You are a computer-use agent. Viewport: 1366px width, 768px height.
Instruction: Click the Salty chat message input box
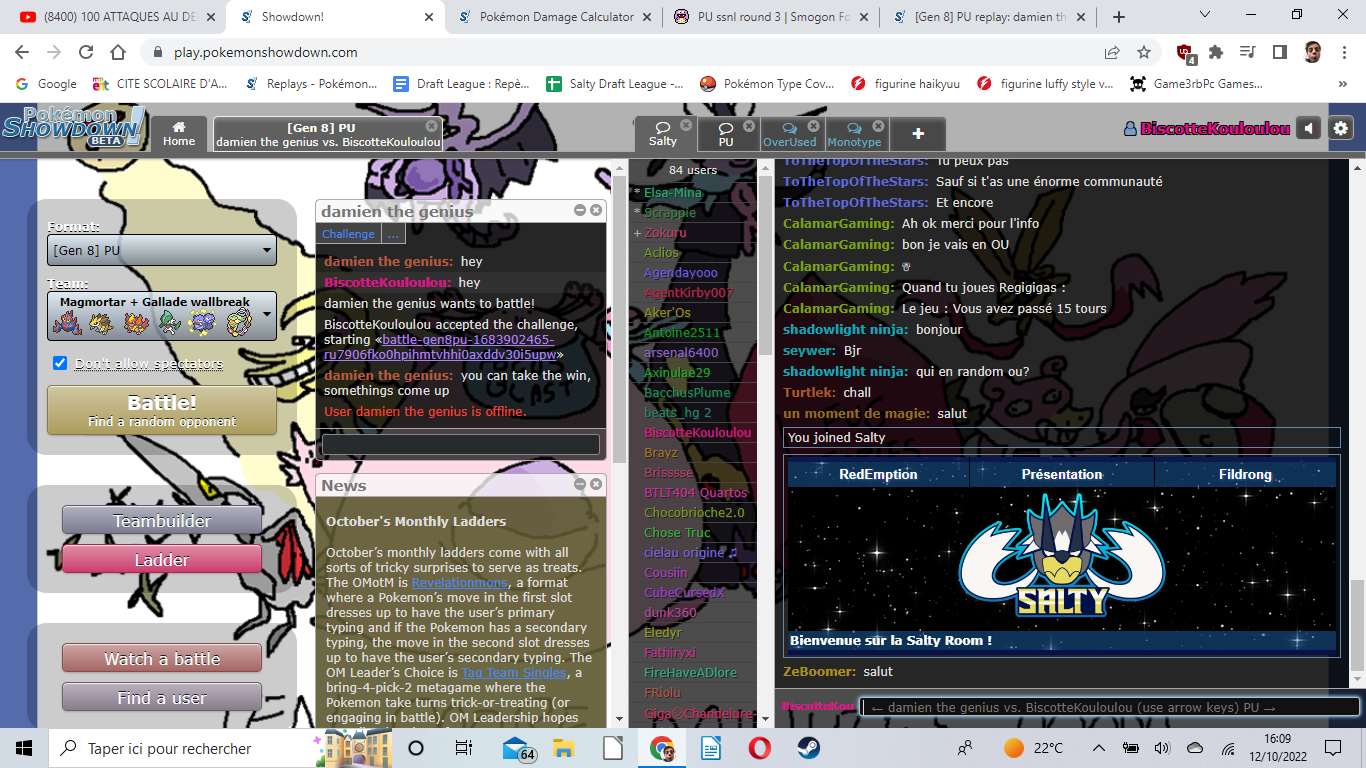point(1110,707)
